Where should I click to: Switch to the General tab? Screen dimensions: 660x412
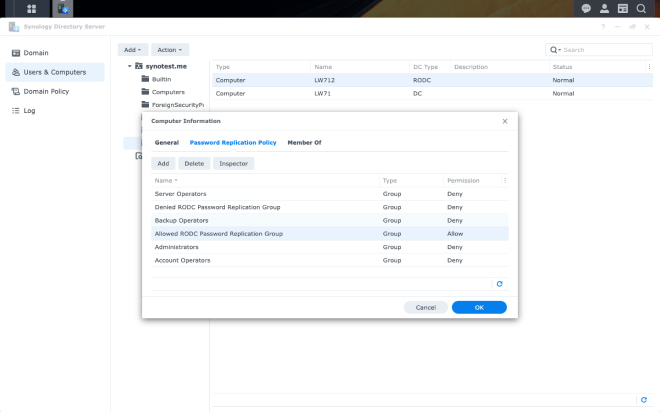[166, 143]
